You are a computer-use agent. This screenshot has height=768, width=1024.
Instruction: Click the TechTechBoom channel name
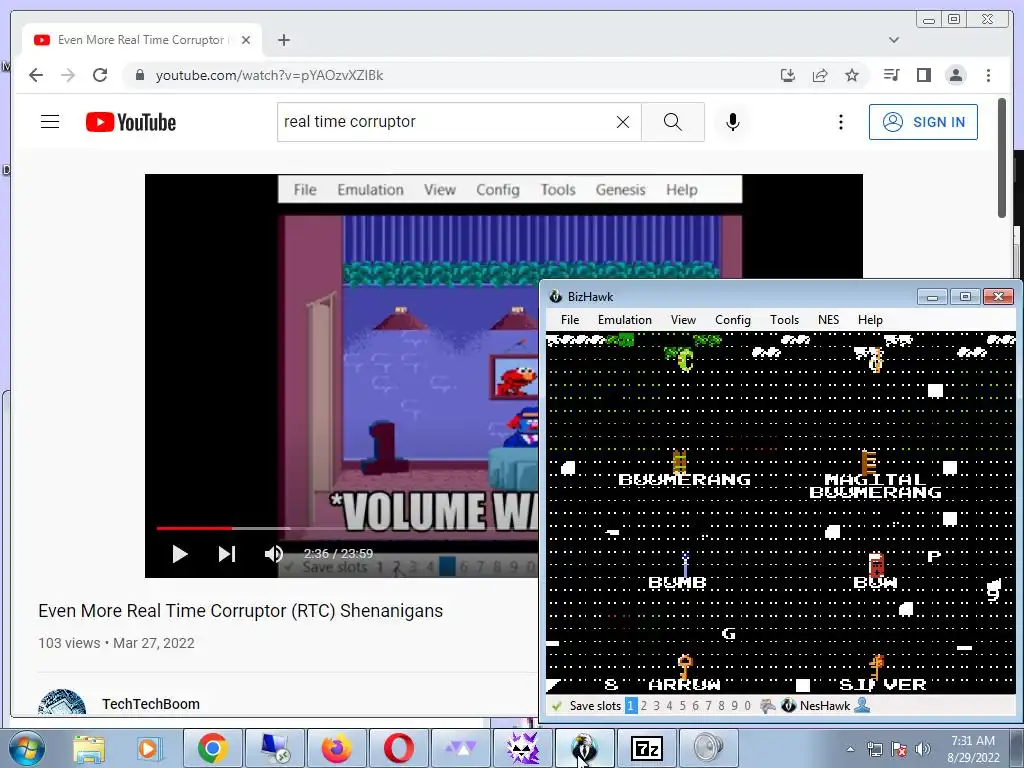(x=150, y=704)
